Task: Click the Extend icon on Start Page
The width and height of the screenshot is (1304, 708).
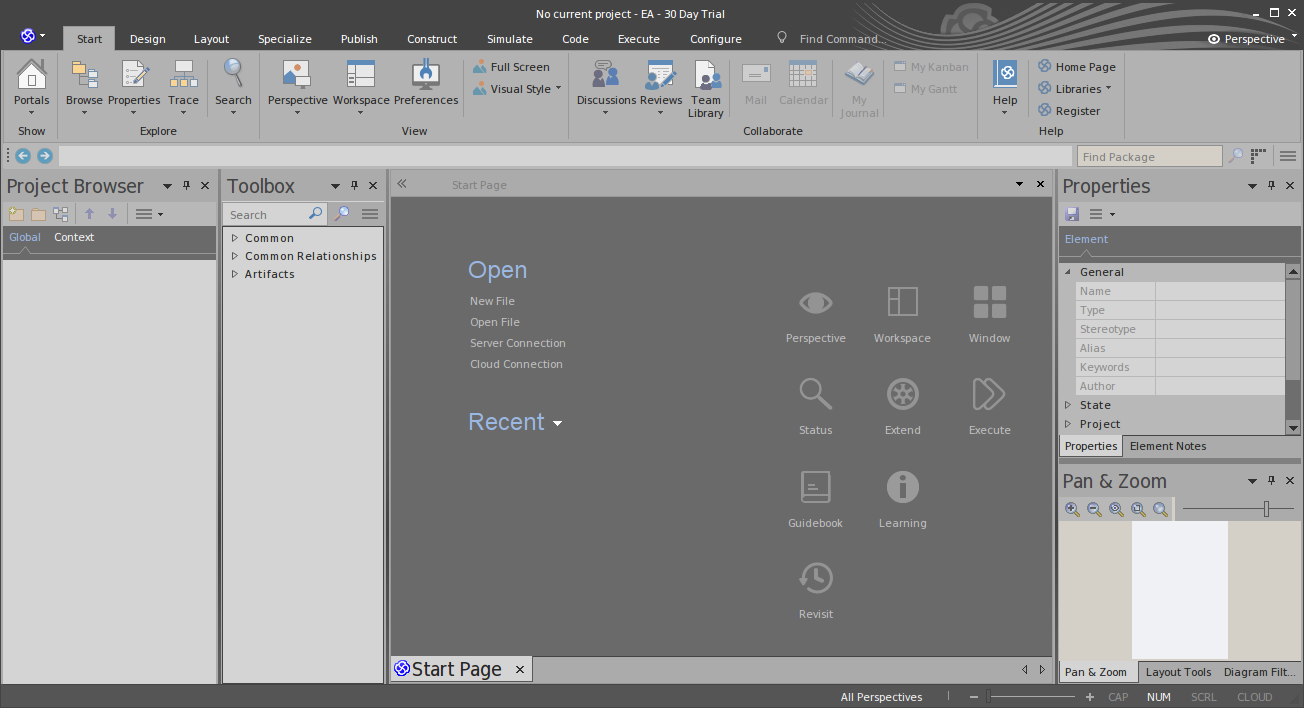Action: point(902,394)
